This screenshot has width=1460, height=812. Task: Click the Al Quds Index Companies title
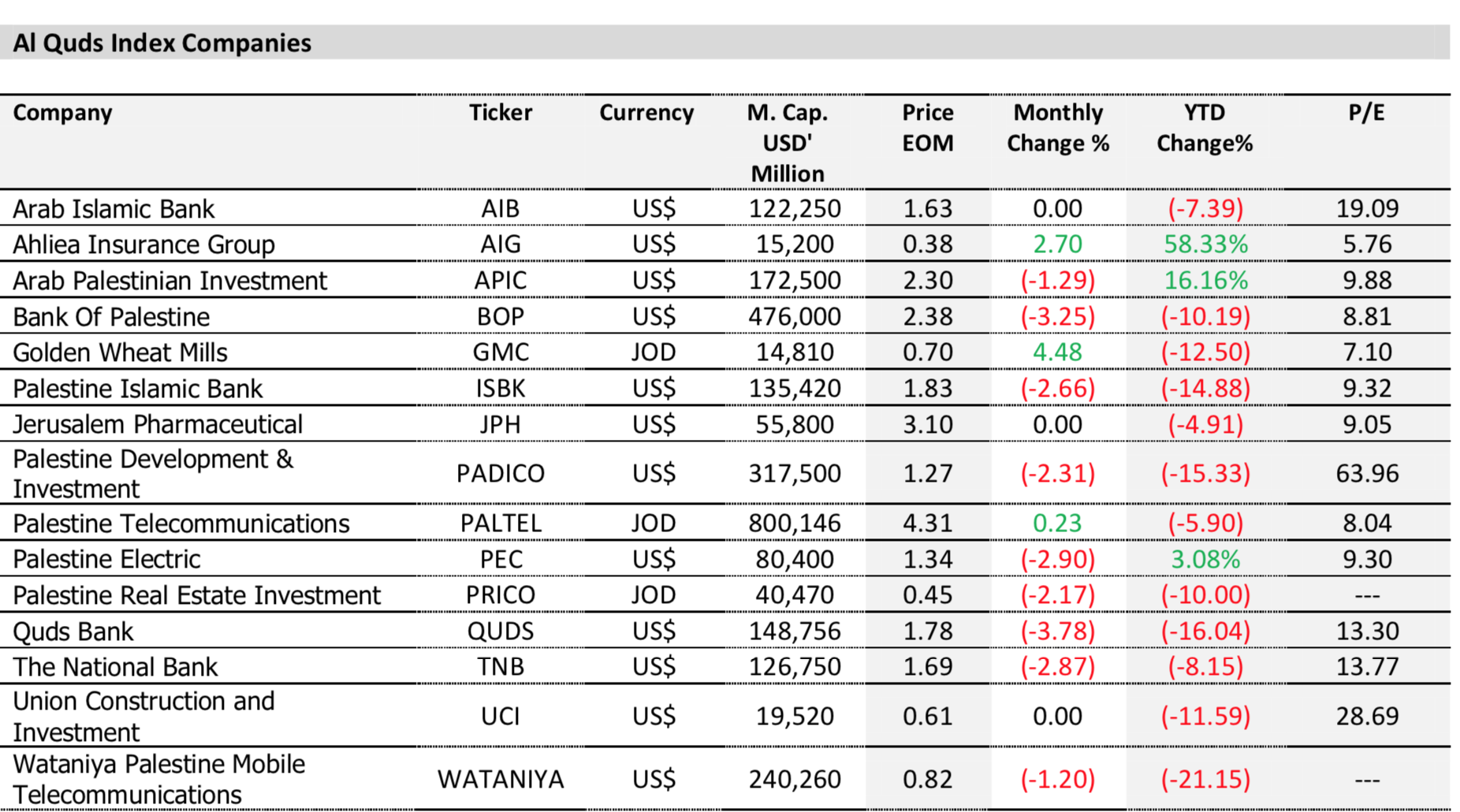[162, 43]
